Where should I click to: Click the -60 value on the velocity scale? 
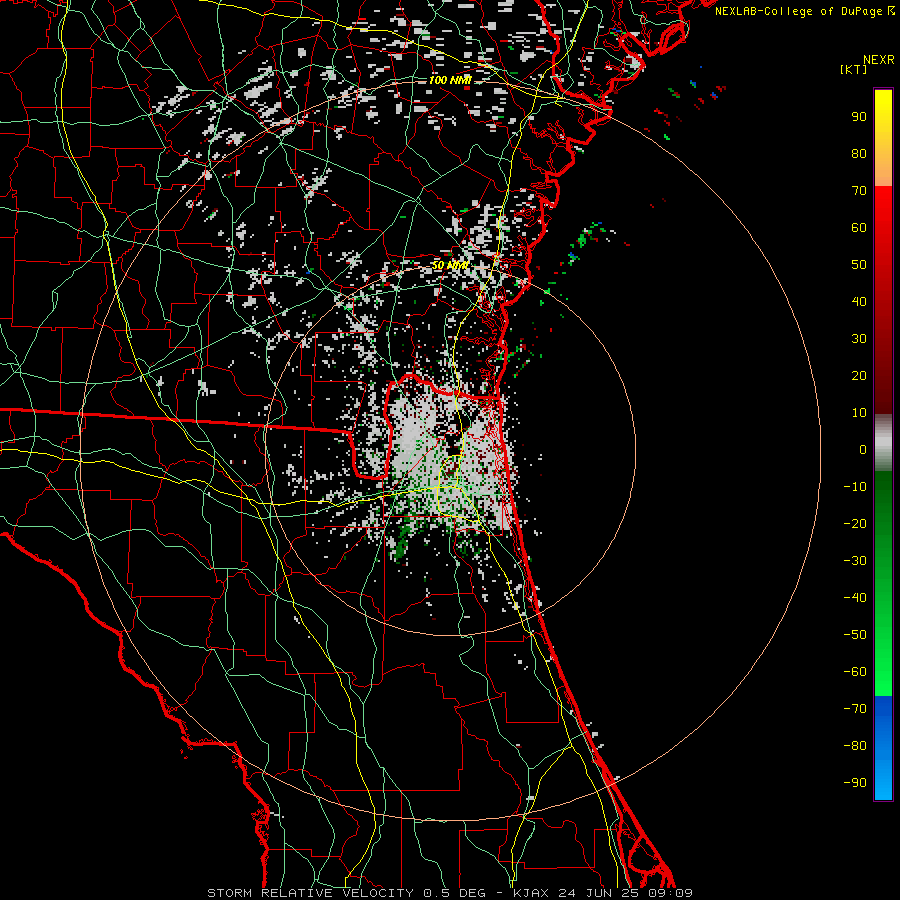[x=855, y=672]
